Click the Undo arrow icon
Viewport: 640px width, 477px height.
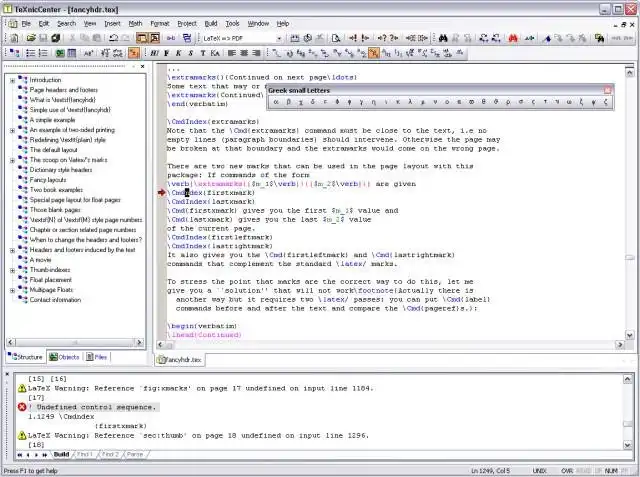coord(113,37)
